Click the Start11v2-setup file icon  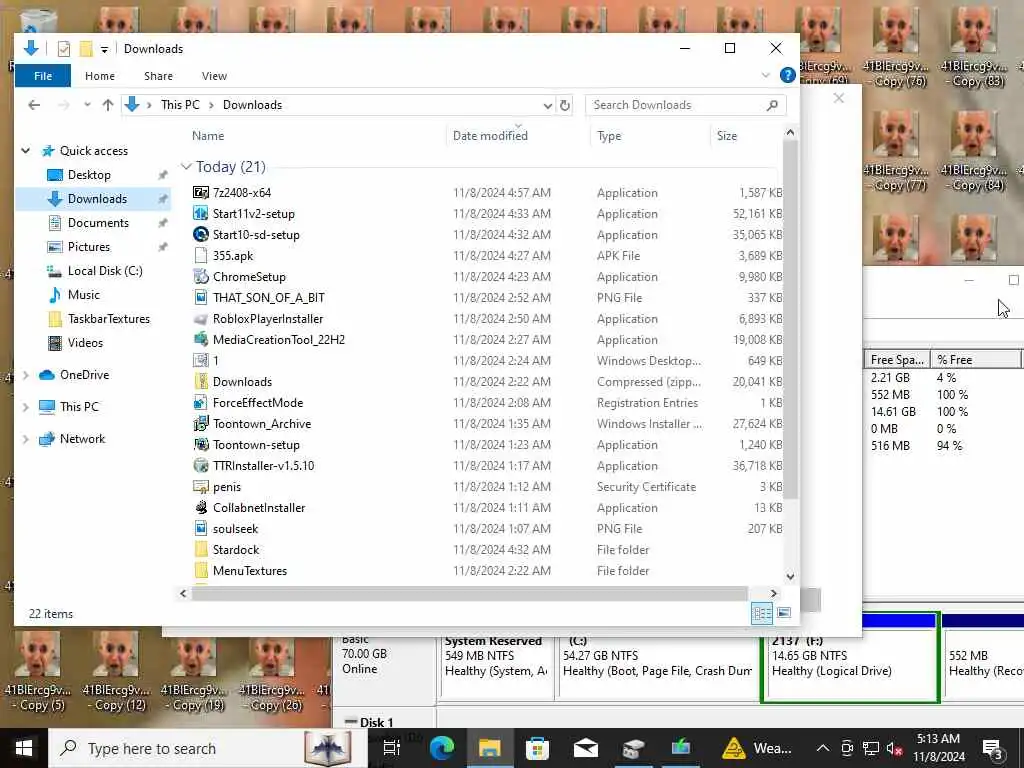(200, 214)
